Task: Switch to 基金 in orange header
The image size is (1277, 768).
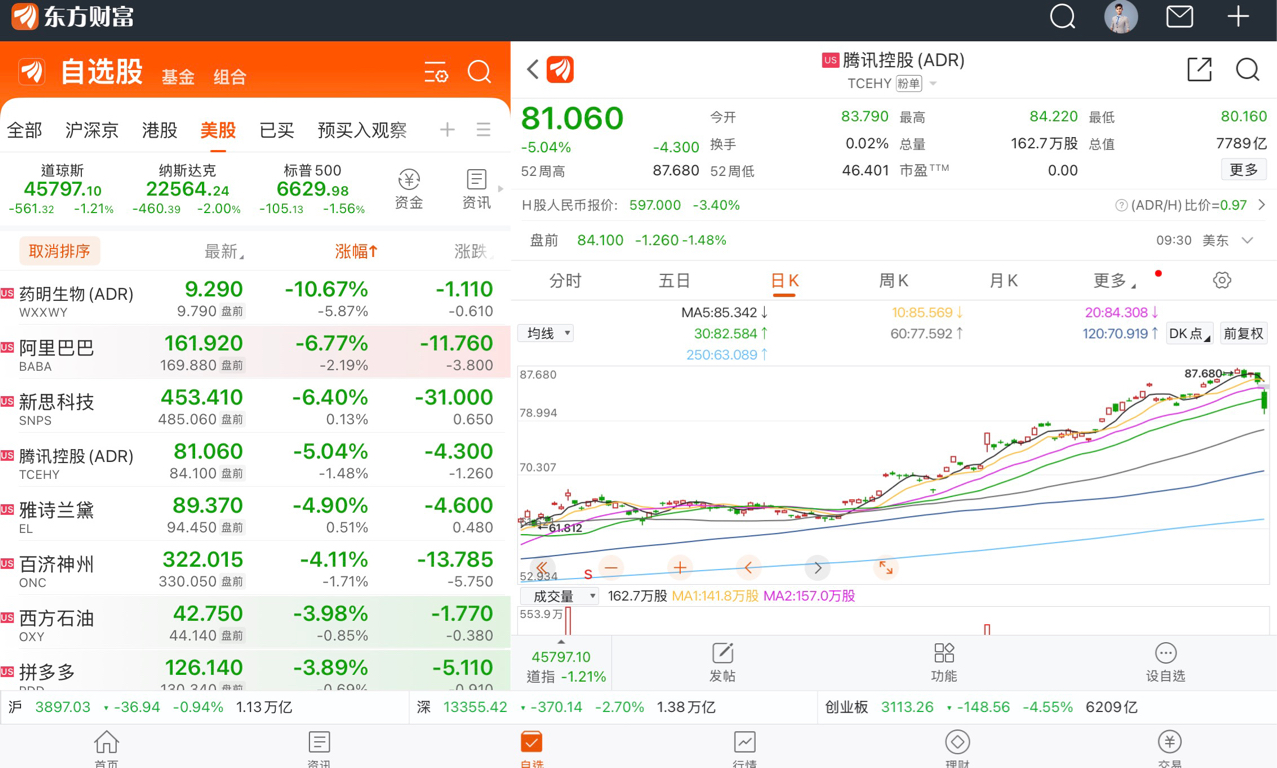Action: [178, 77]
